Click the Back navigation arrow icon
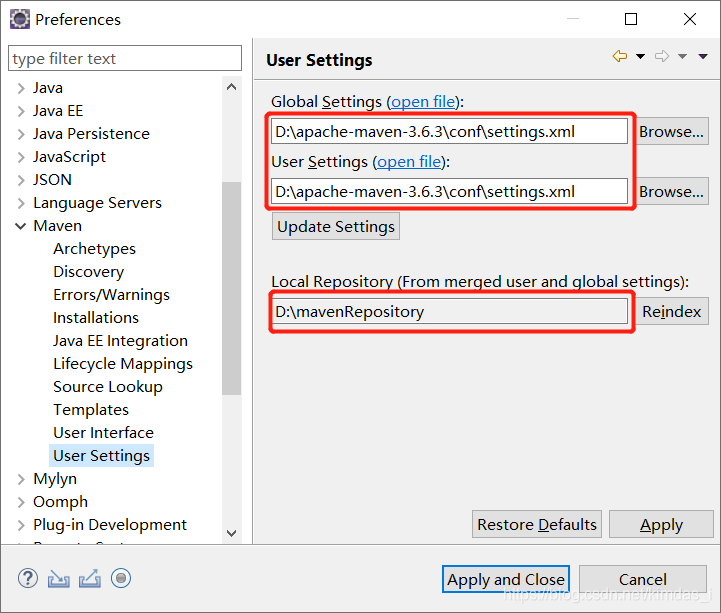 620,57
